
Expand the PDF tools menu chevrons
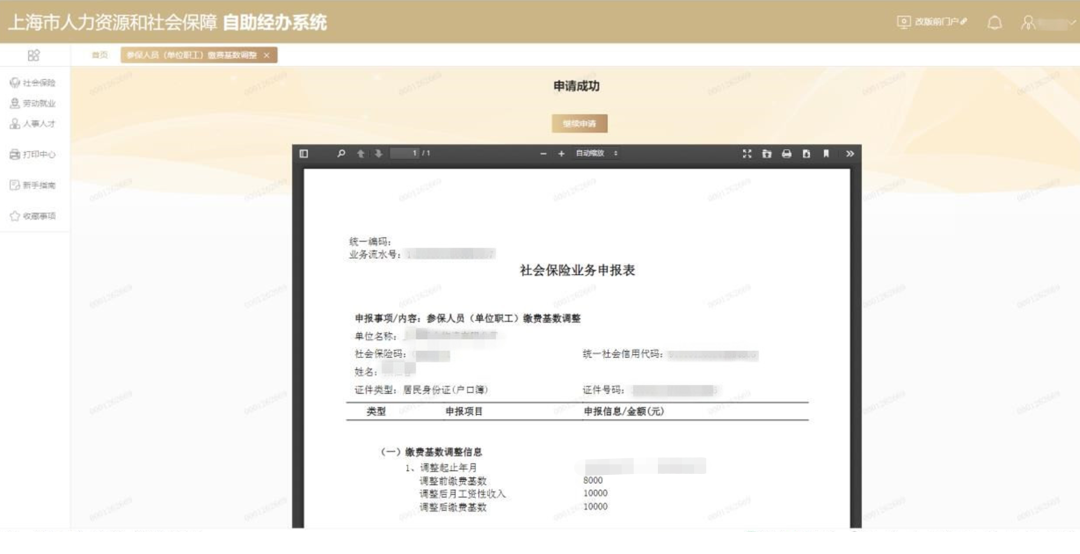point(850,154)
